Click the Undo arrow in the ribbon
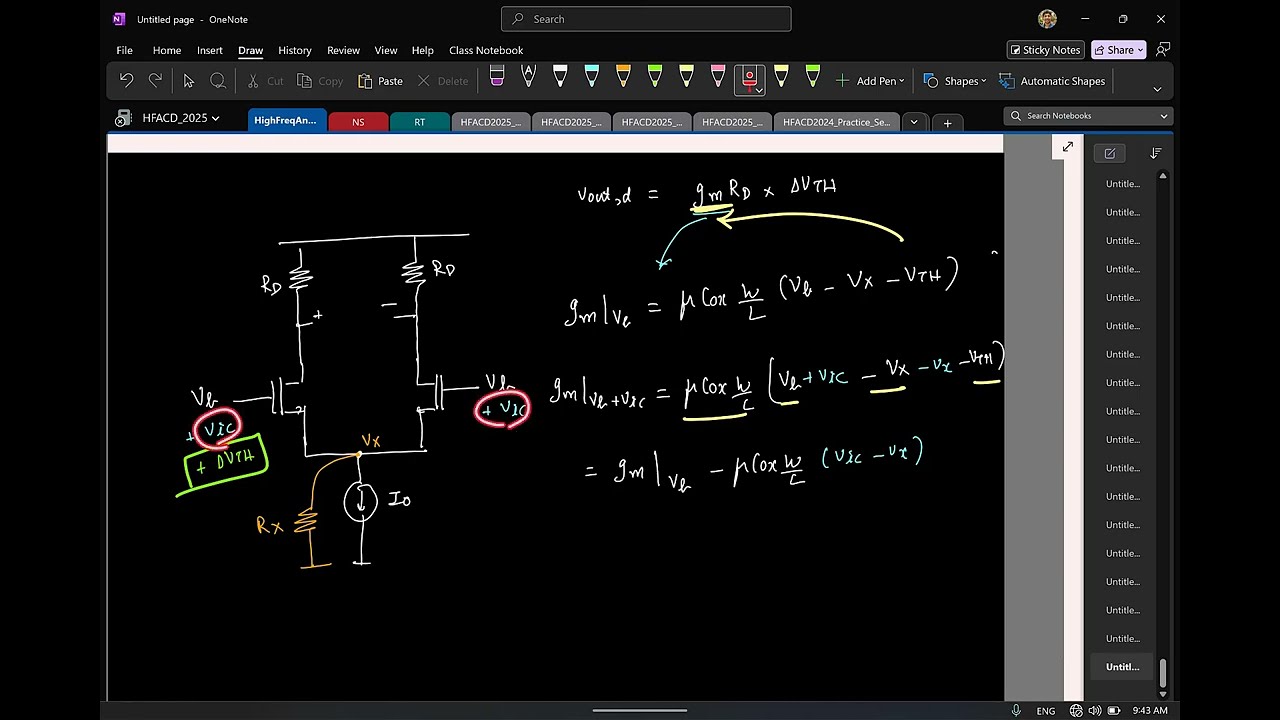This screenshot has height=720, width=1280. [x=126, y=81]
